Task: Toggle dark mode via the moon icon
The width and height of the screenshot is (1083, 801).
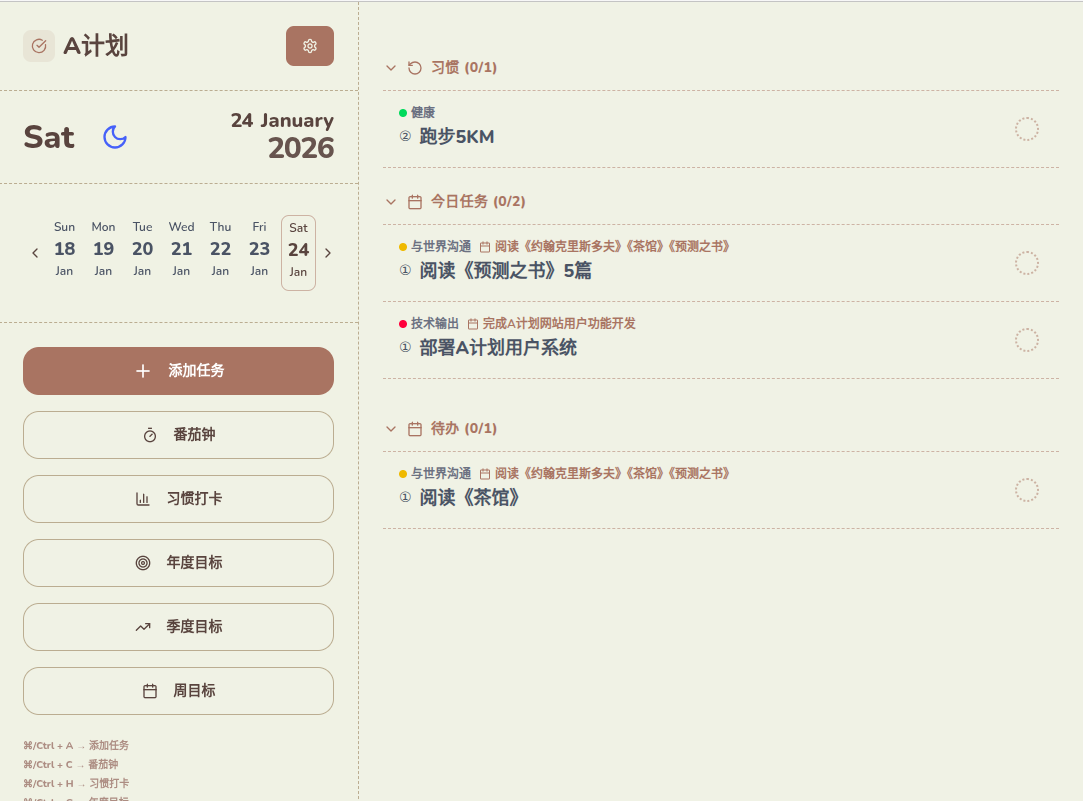Action: 115,136
